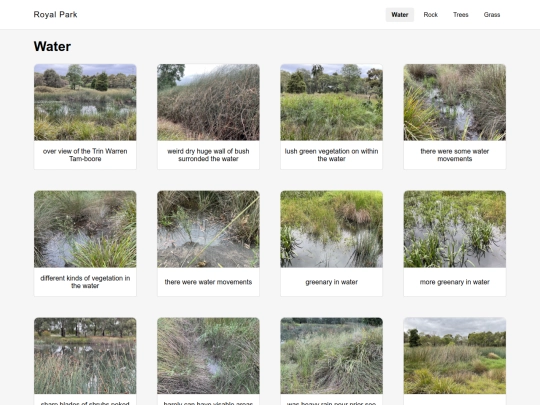This screenshot has width=540, height=405.
Task: Click the 'Water' page heading
Action: [x=52, y=46]
